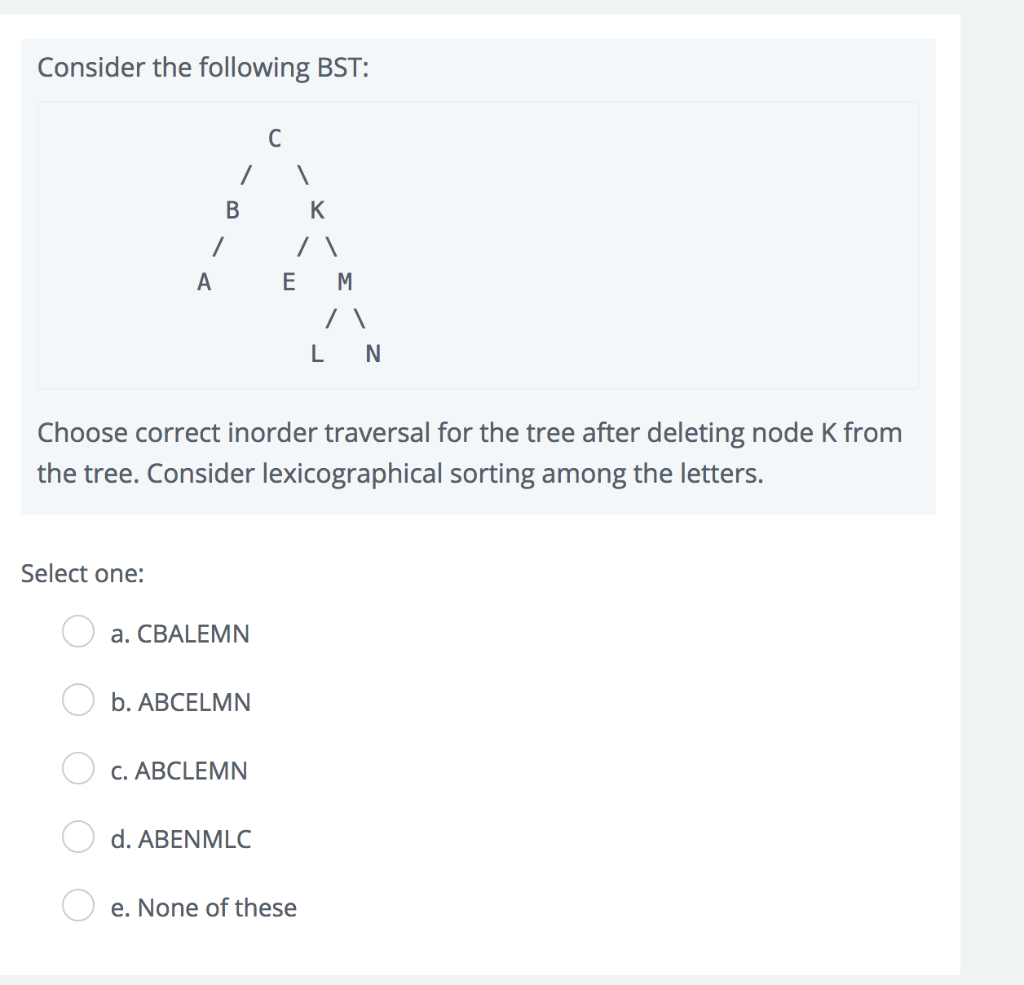The image size is (1024, 985).
Task: Click the question text about deleting node K
Action: (x=470, y=452)
